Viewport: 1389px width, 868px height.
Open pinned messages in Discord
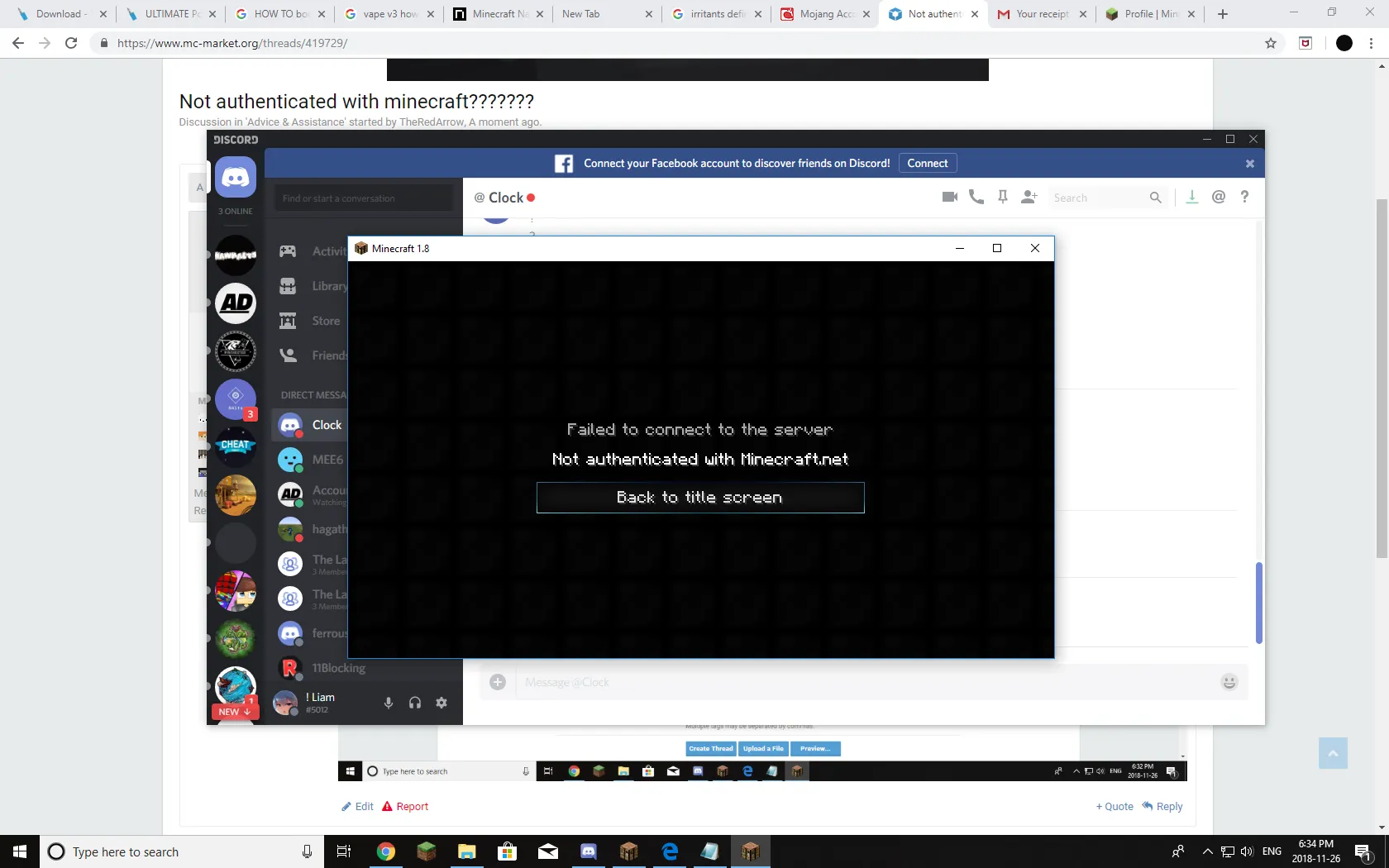tap(1003, 197)
